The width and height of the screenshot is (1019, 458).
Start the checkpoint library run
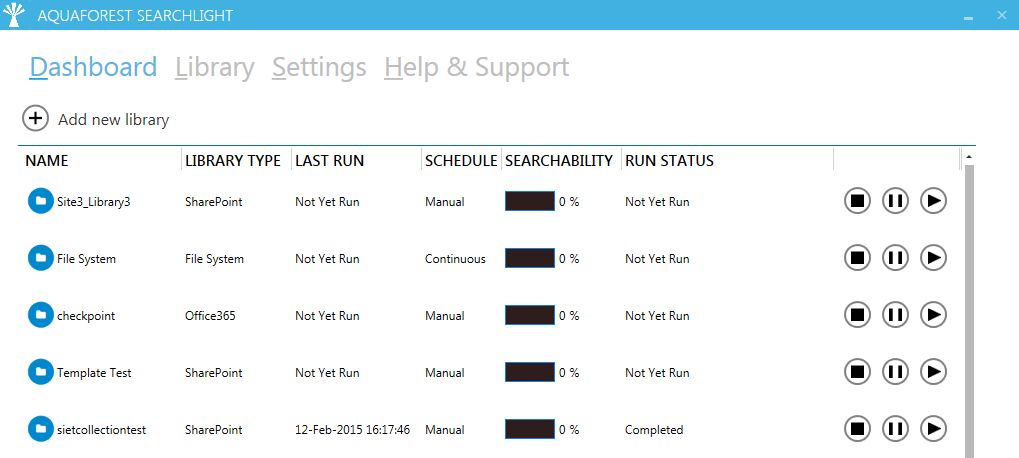click(x=933, y=315)
